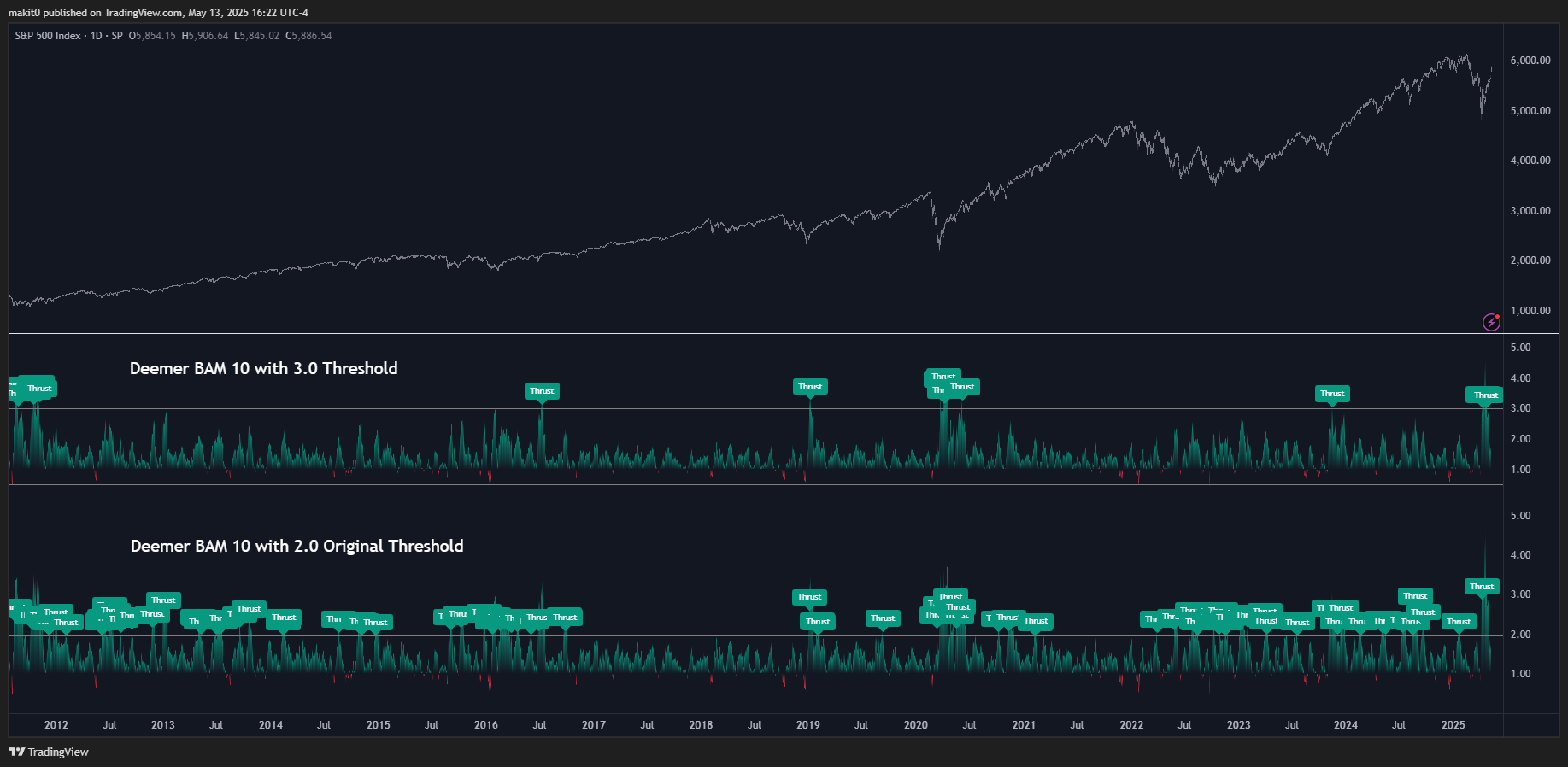Click the 2018 label on the time axis

click(701, 725)
